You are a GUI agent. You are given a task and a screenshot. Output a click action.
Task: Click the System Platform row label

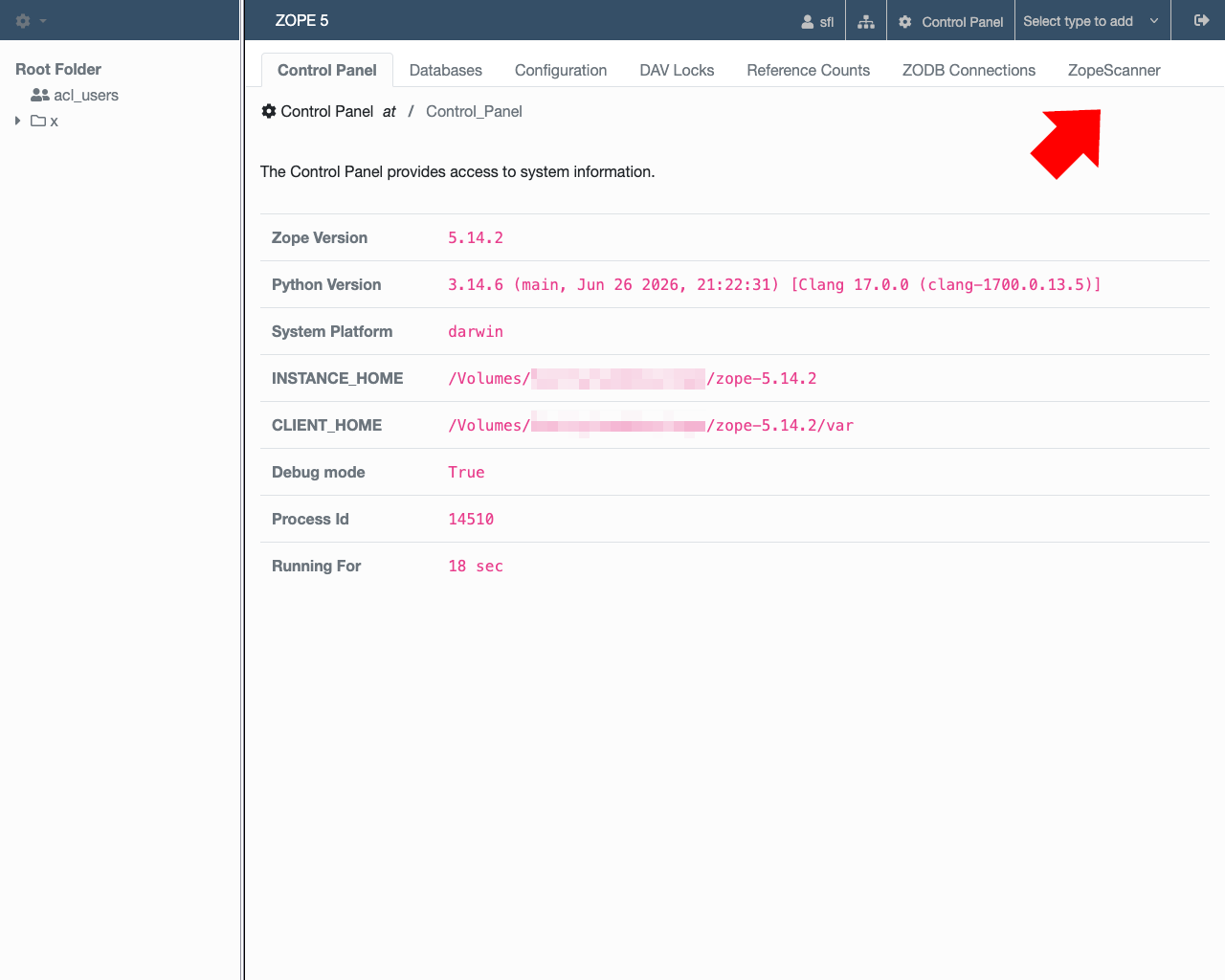(332, 331)
